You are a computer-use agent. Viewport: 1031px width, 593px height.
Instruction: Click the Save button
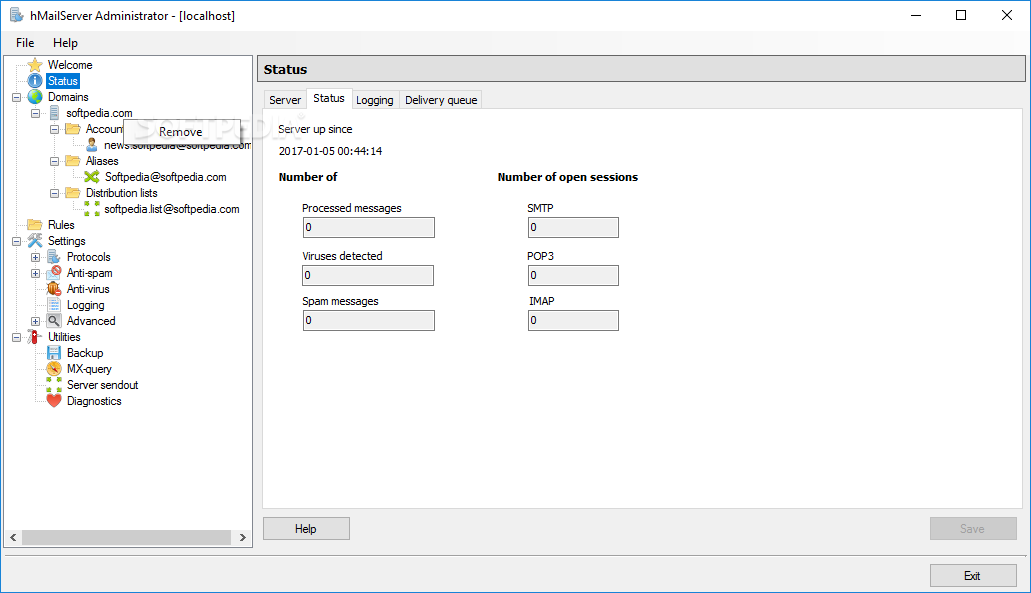972,529
